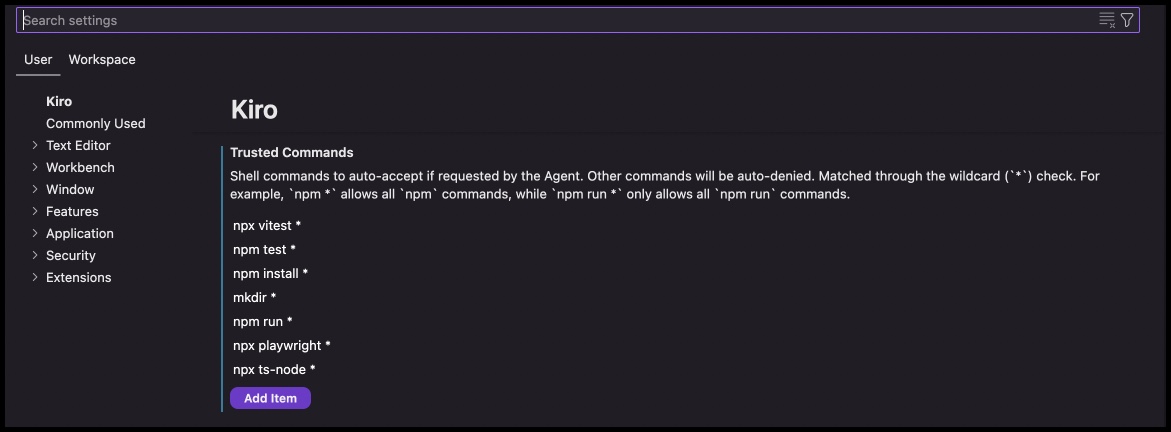Viewport: 1171px width, 432px height.
Task: Expand the Features section chevron
Action: (x=35, y=211)
